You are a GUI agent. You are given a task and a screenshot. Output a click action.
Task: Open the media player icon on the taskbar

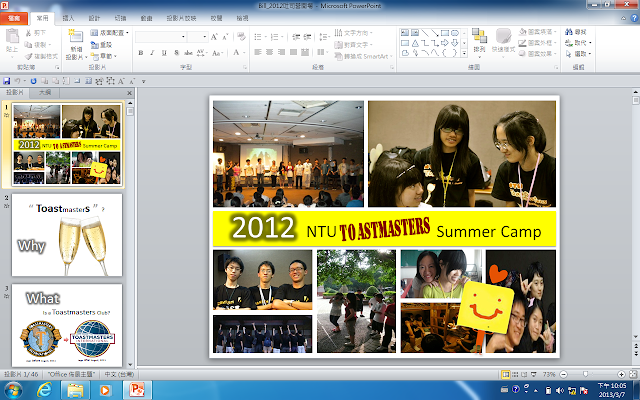tap(105, 390)
